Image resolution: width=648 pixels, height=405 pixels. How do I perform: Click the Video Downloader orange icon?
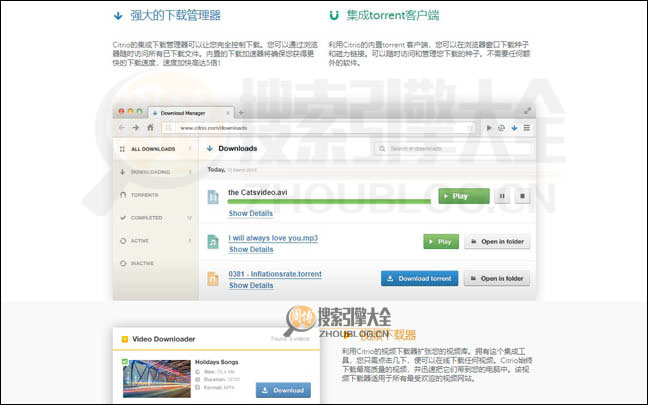(x=125, y=339)
